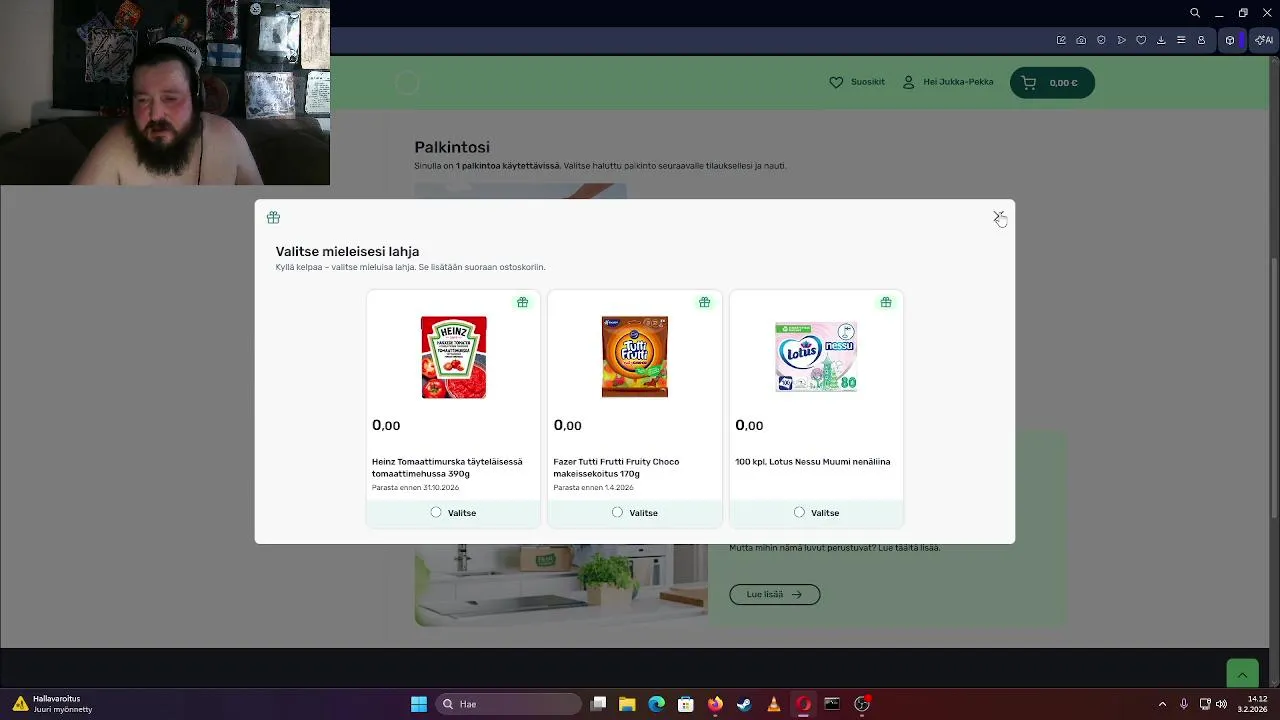
Task: Select the Heinz Tomaattimurska radio button
Action: coord(436,512)
